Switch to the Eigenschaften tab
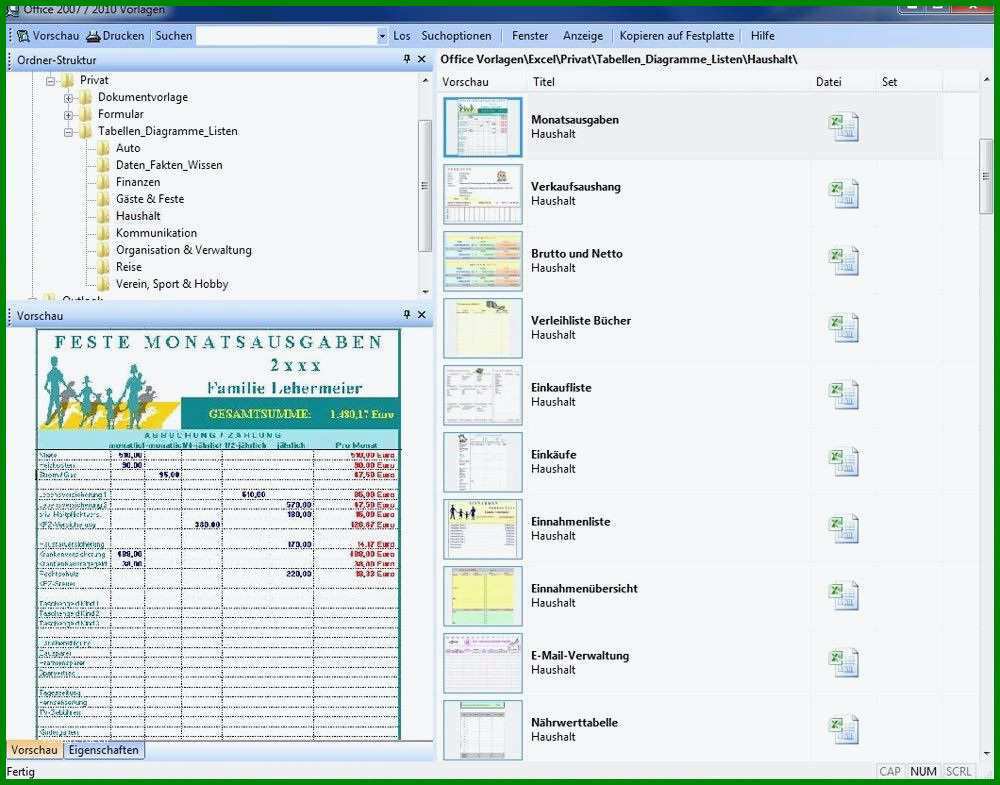 pos(104,750)
